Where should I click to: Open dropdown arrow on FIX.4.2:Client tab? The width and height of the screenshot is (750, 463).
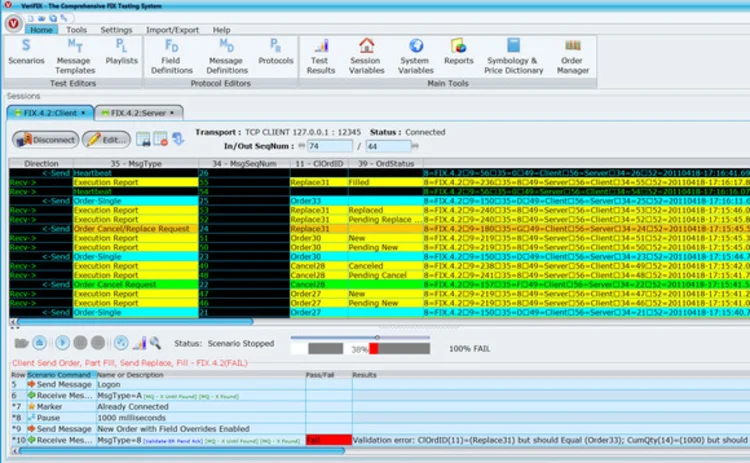coord(83,113)
